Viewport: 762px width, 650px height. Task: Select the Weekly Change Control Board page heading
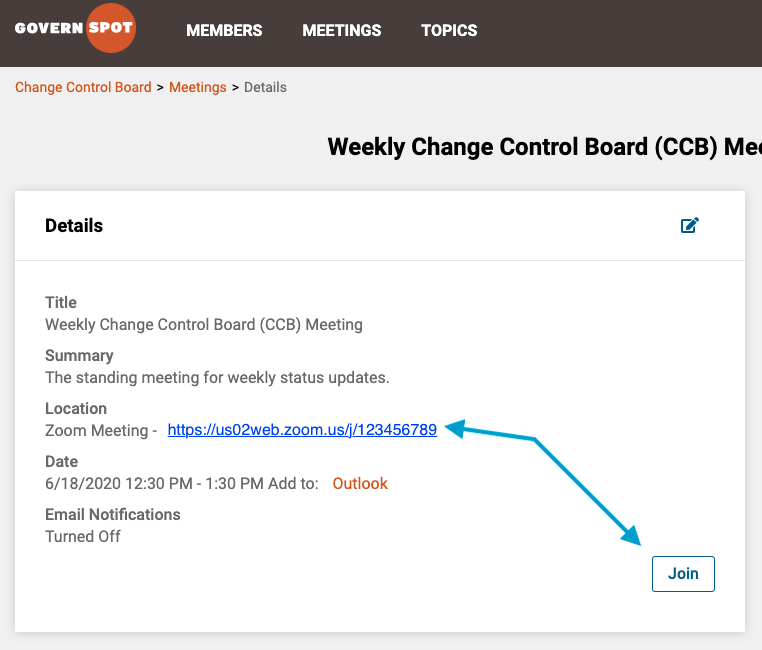545,147
